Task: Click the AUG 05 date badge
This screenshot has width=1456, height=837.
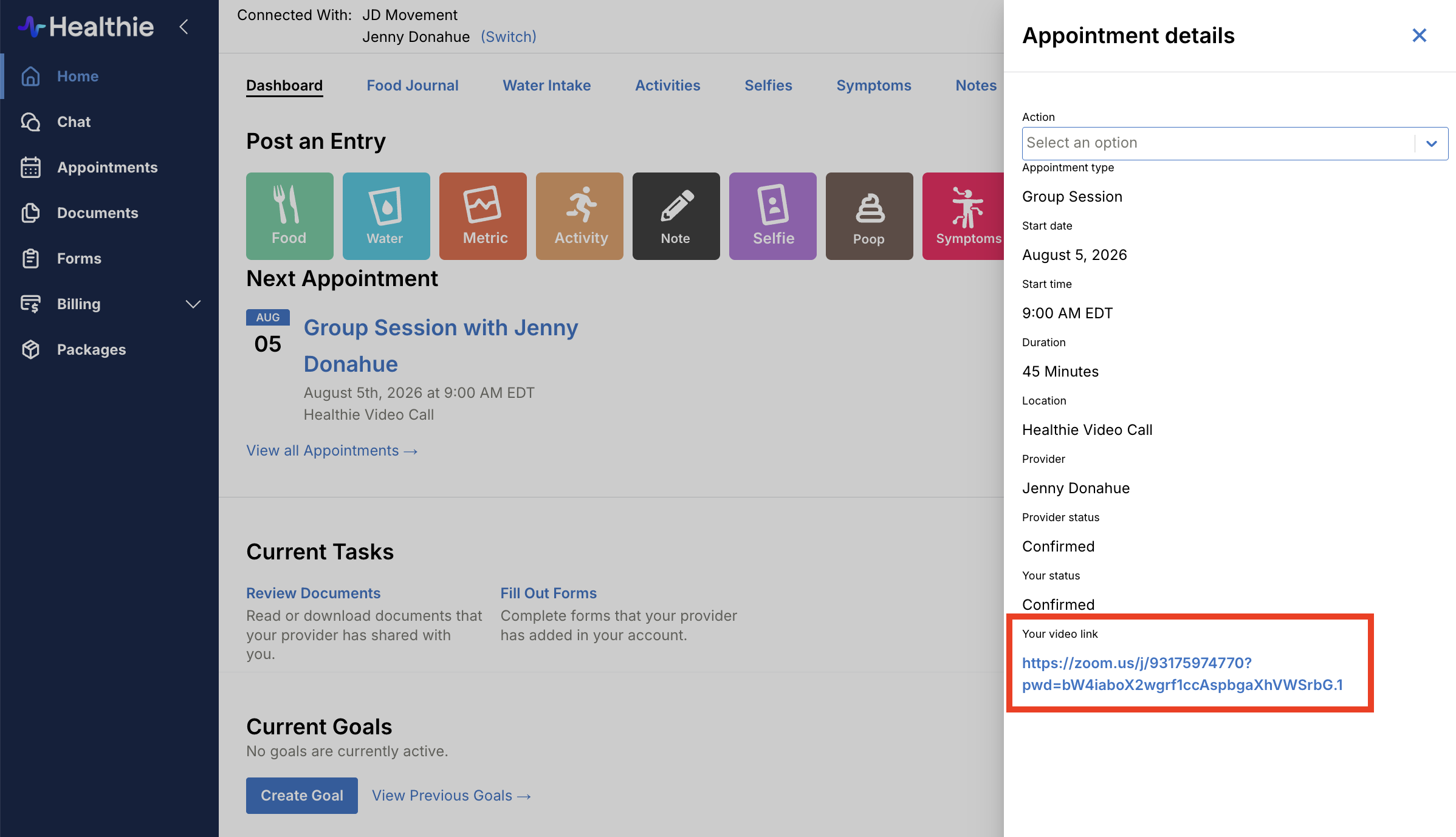Action: tap(268, 333)
